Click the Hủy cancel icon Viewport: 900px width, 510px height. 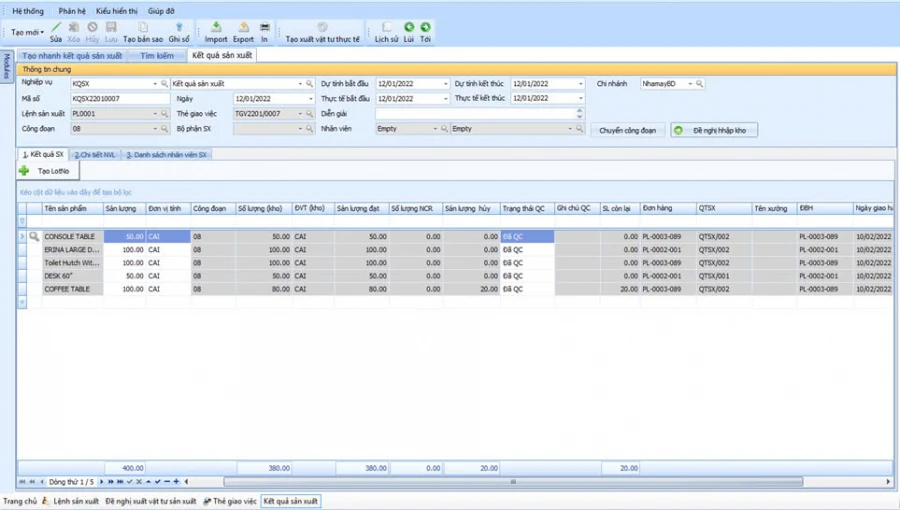92,27
